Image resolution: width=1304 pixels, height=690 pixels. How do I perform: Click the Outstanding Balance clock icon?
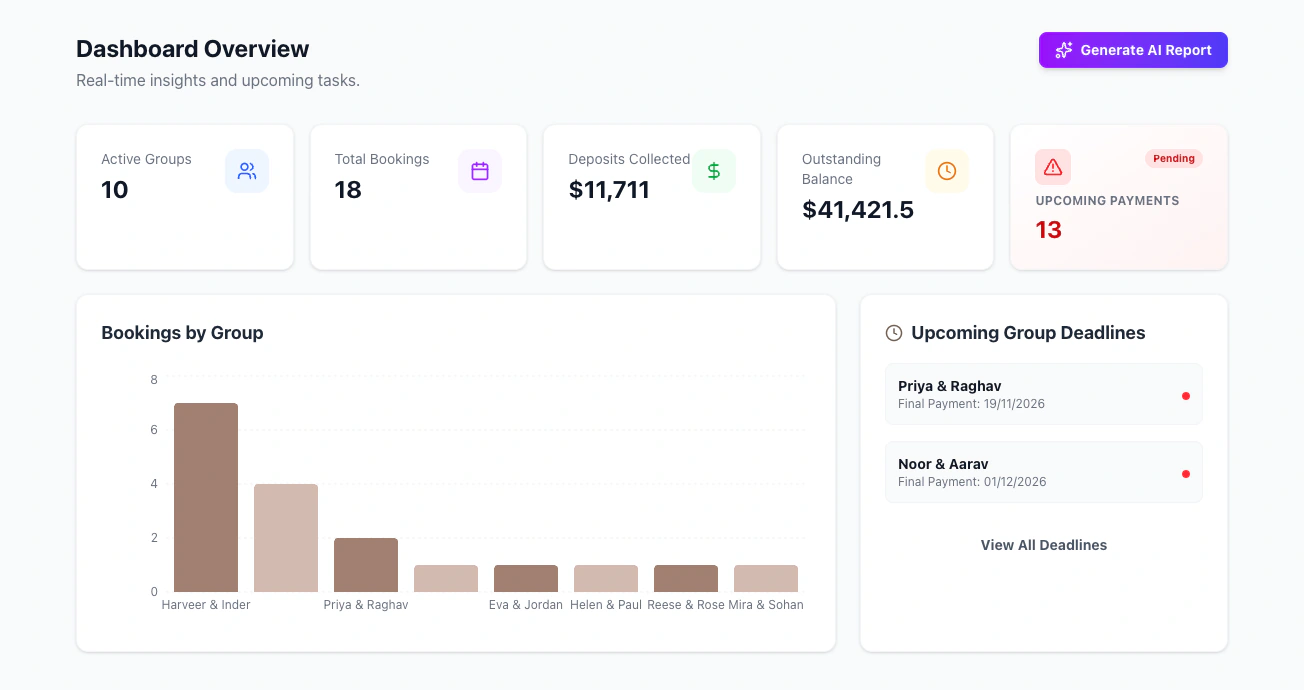[x=947, y=171]
